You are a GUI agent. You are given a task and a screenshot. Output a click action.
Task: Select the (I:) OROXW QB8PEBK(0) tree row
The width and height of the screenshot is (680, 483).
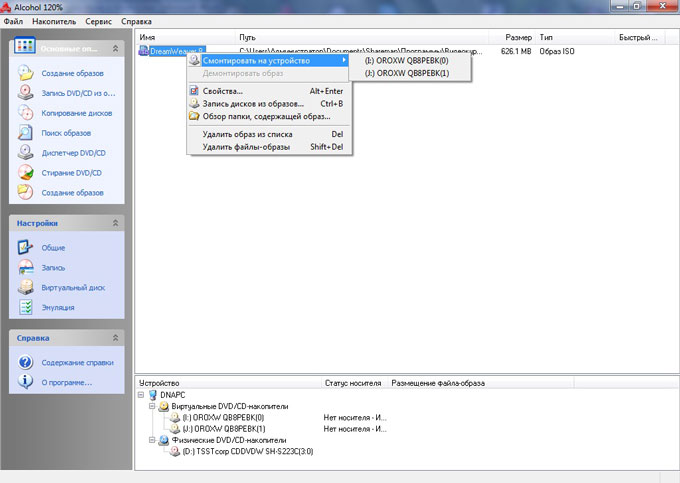(223, 418)
